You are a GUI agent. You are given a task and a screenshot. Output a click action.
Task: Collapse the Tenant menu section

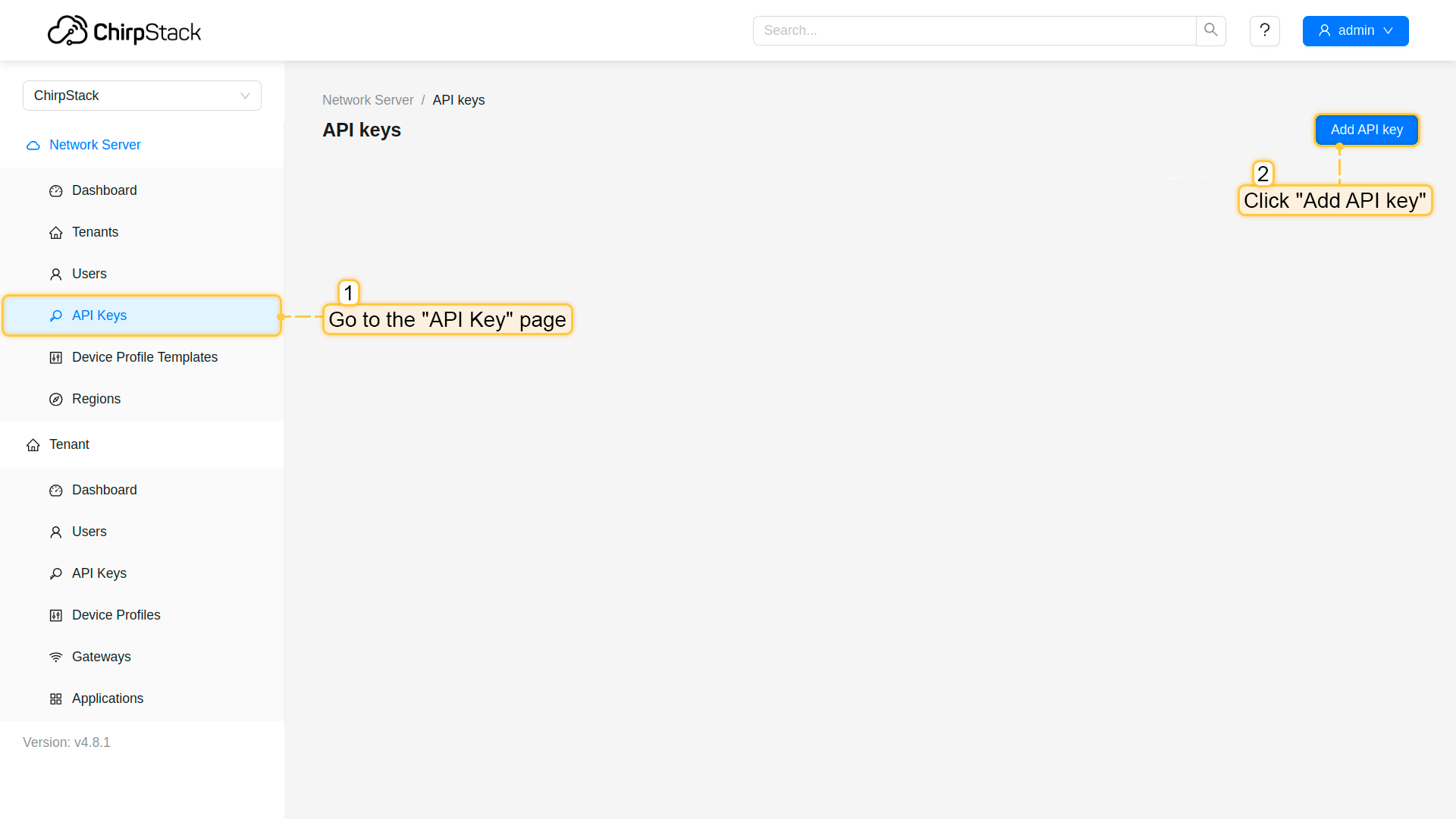point(69,444)
